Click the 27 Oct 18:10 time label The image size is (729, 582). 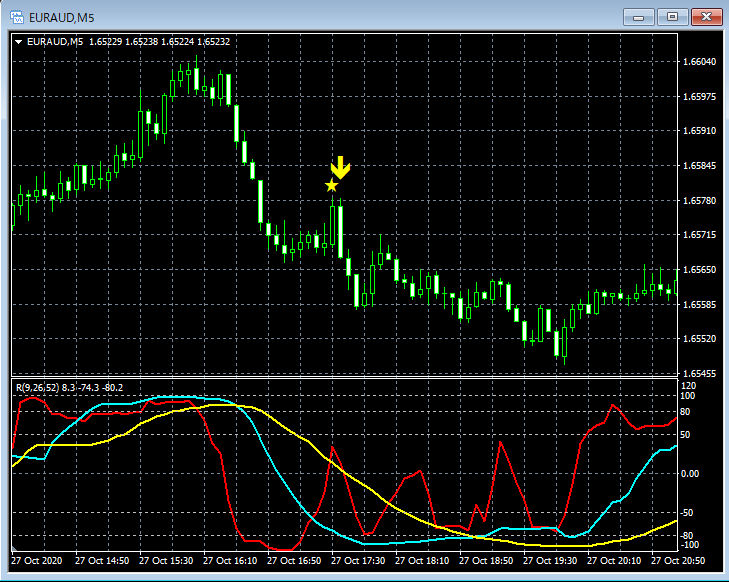point(422,561)
